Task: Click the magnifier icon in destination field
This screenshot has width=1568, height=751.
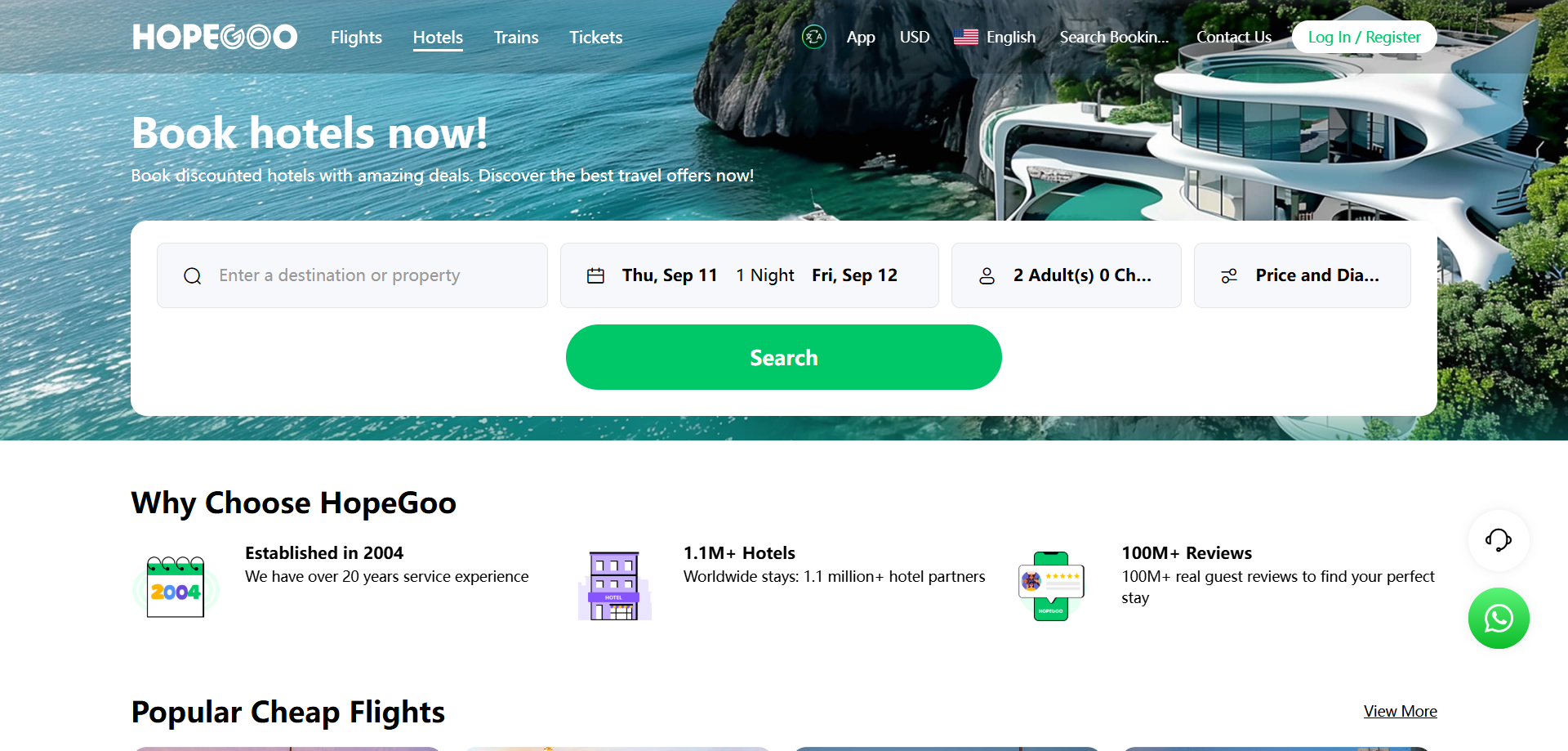Action: [x=193, y=276]
